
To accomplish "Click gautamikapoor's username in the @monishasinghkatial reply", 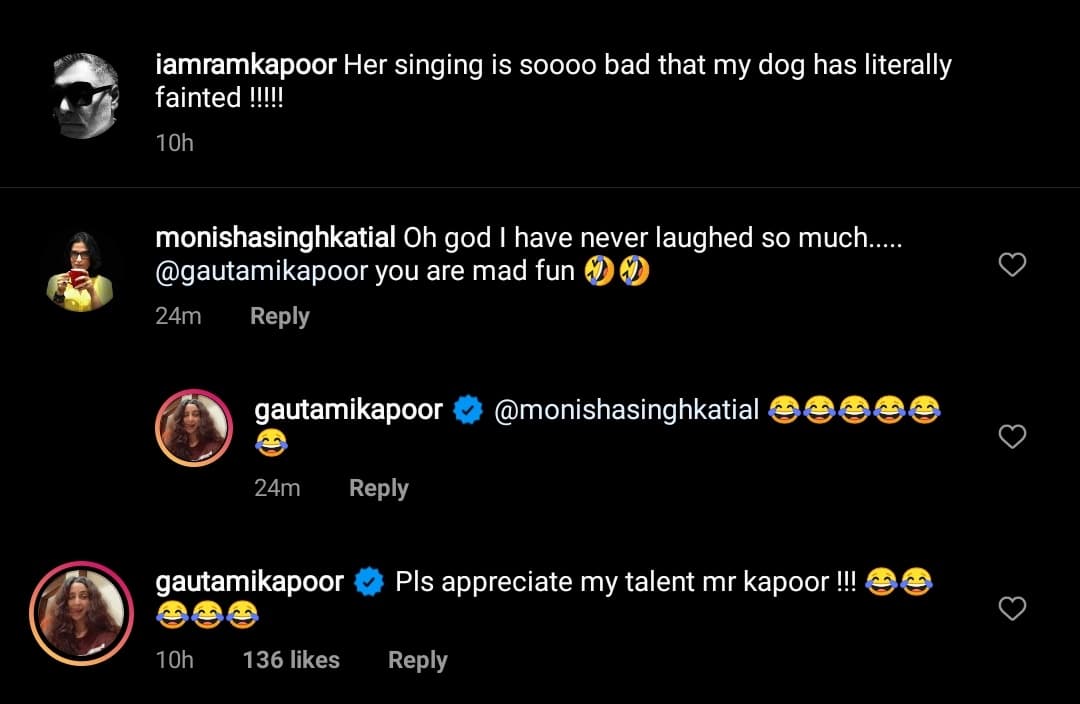I will pyautogui.click(x=348, y=410).
